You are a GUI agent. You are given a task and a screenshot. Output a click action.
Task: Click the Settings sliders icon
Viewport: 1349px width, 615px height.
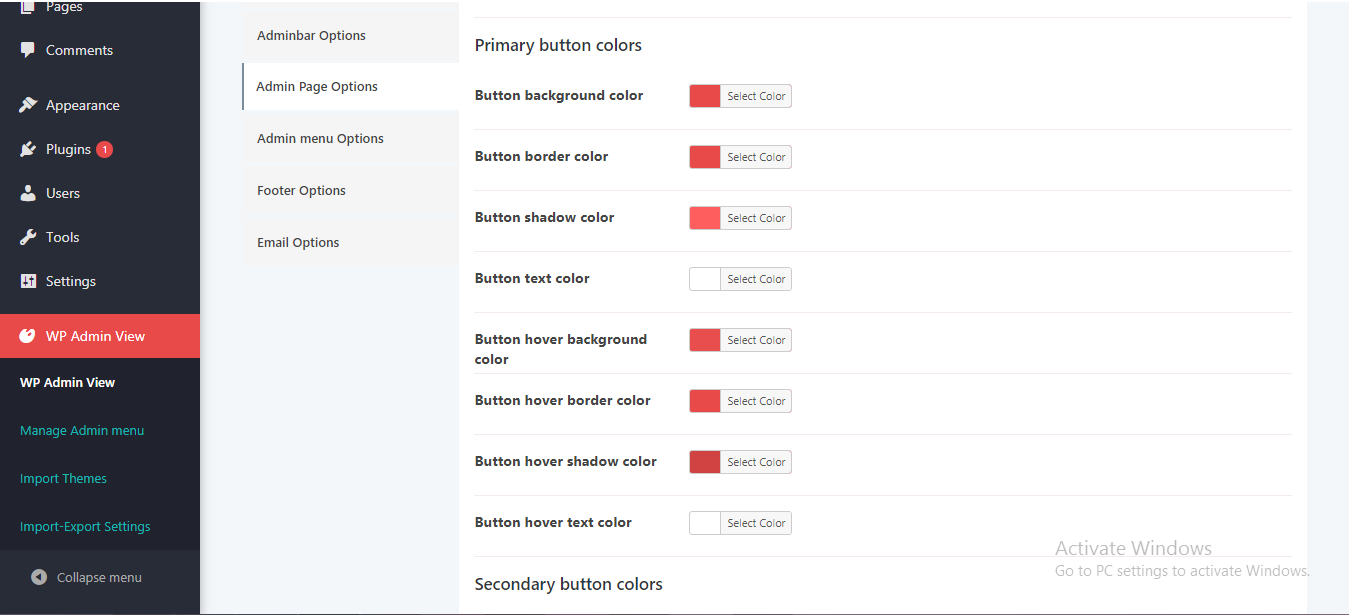(28, 281)
